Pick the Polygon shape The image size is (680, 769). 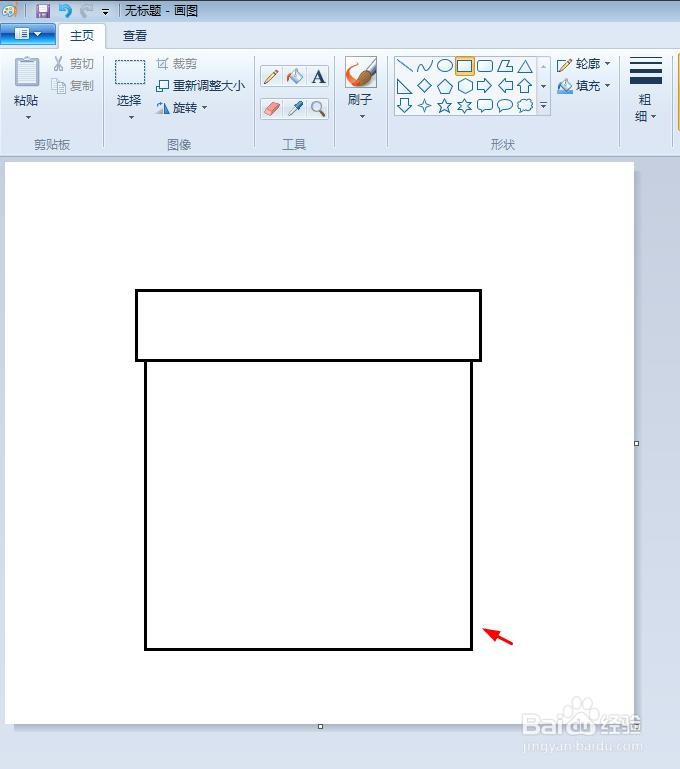pyautogui.click(x=505, y=65)
